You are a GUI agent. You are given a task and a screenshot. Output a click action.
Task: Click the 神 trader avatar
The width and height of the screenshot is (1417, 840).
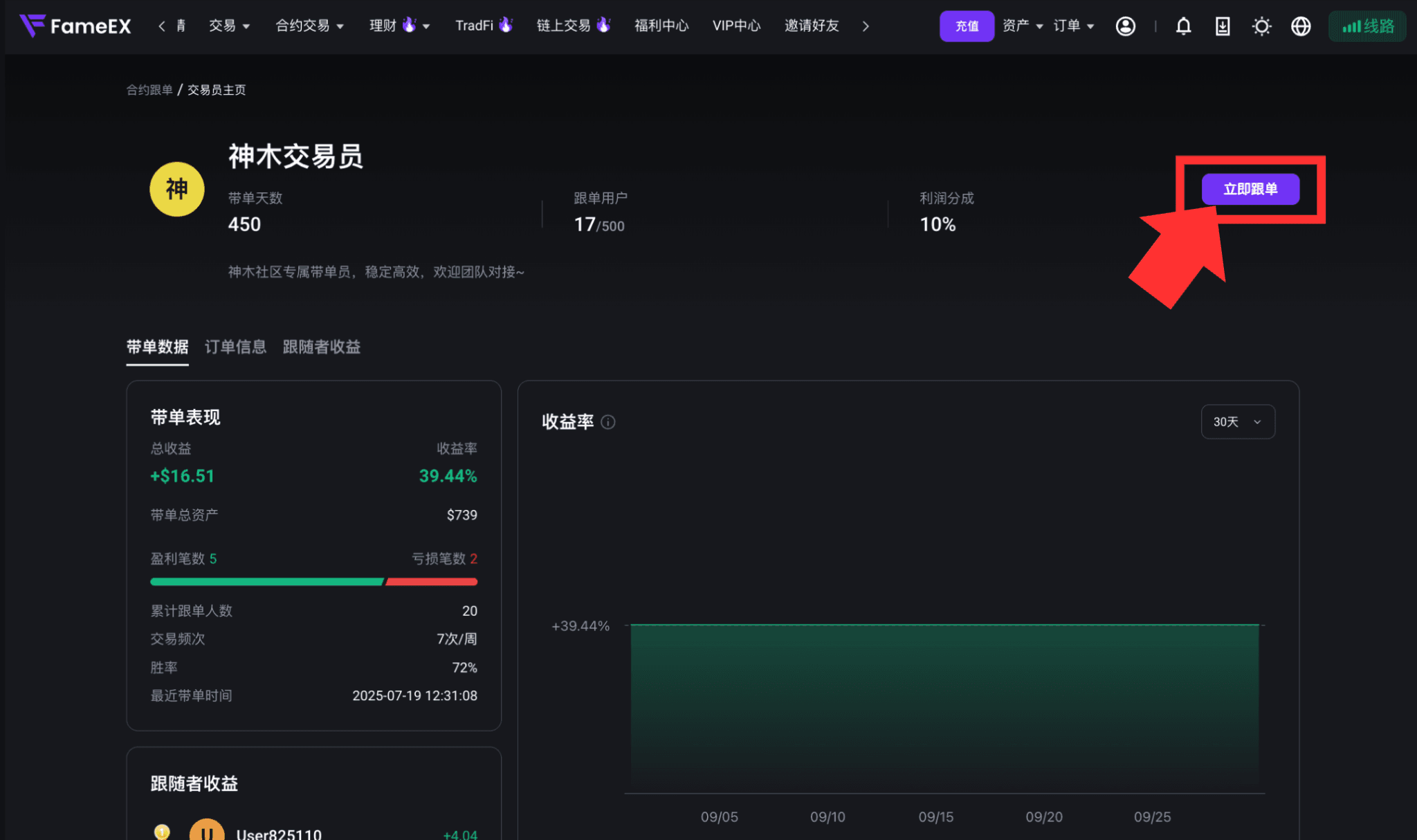pyautogui.click(x=177, y=189)
